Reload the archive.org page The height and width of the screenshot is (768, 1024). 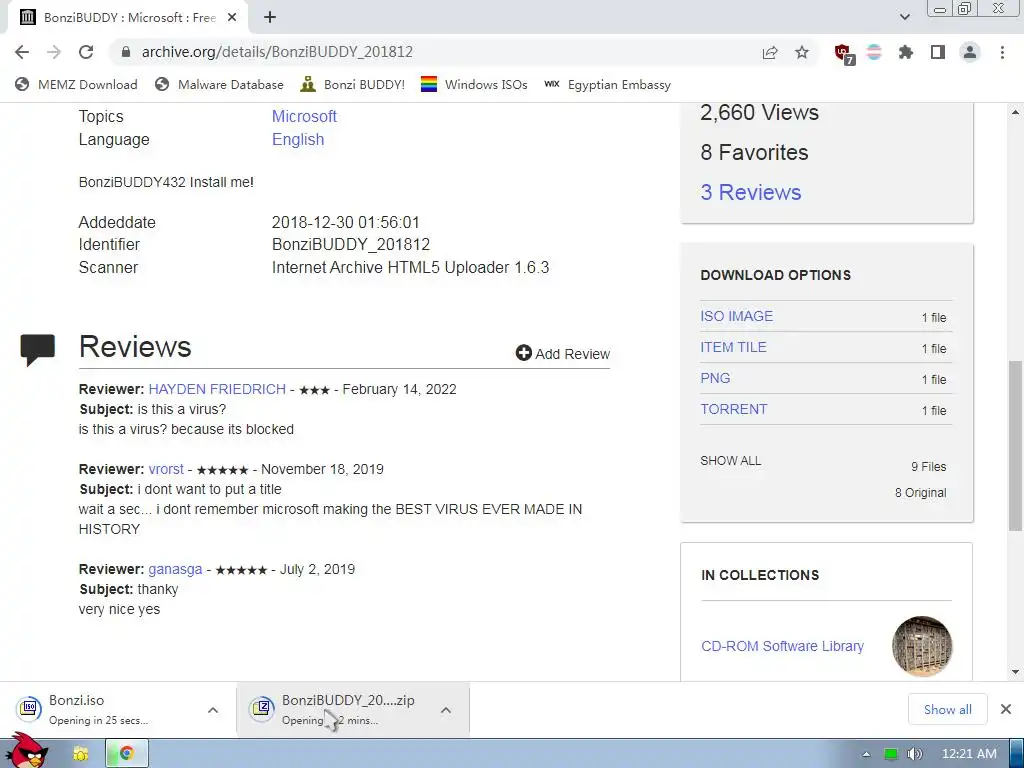86,52
